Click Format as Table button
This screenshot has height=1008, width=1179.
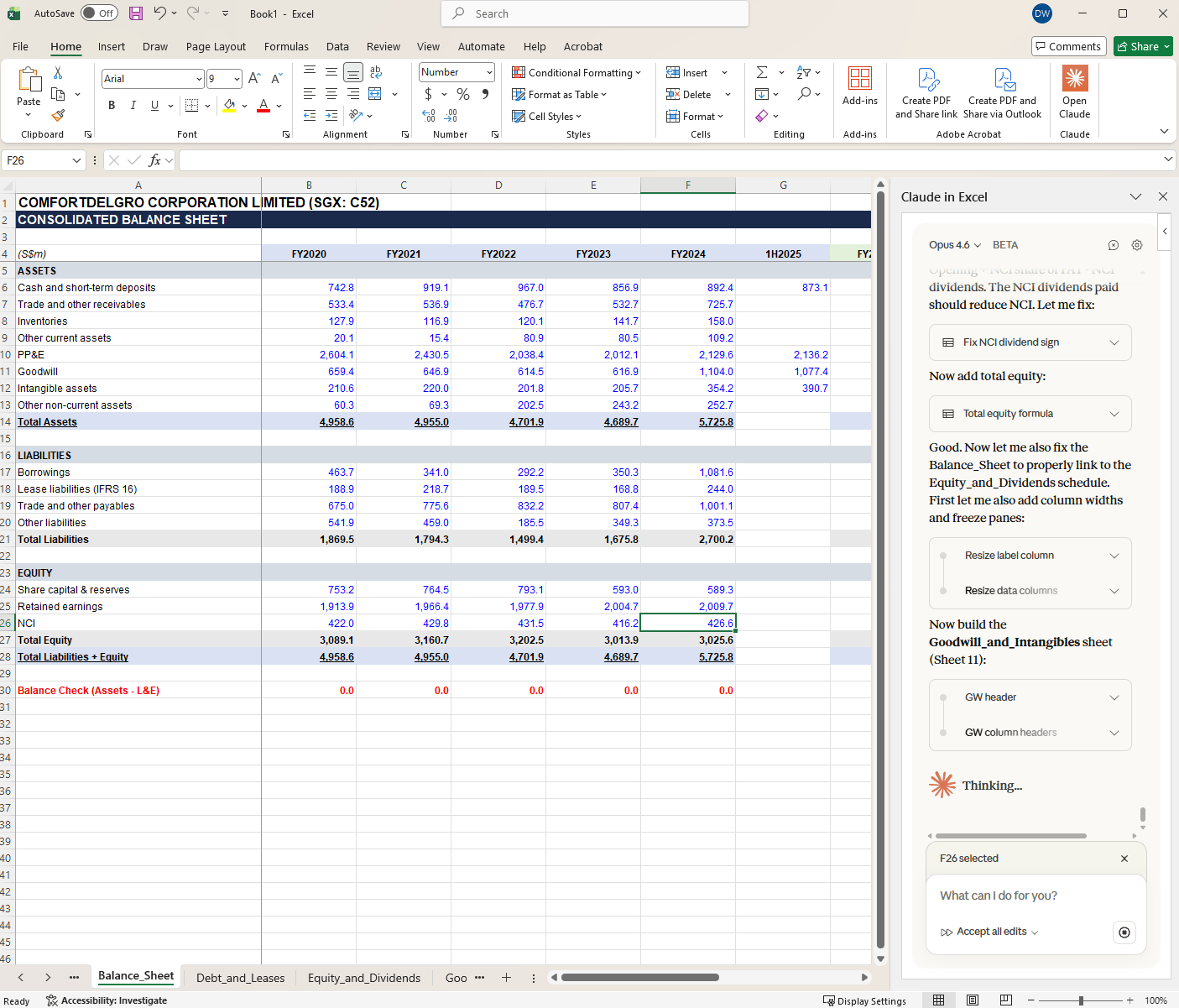point(560,95)
